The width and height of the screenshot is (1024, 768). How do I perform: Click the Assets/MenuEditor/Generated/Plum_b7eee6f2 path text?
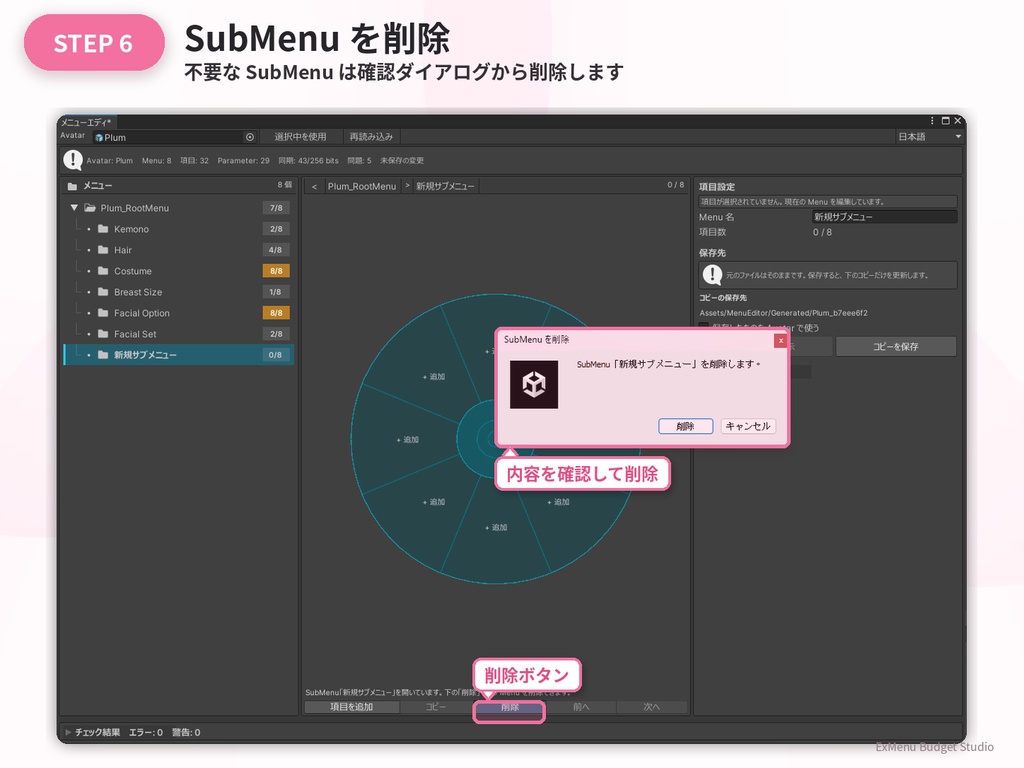pyautogui.click(x=784, y=313)
